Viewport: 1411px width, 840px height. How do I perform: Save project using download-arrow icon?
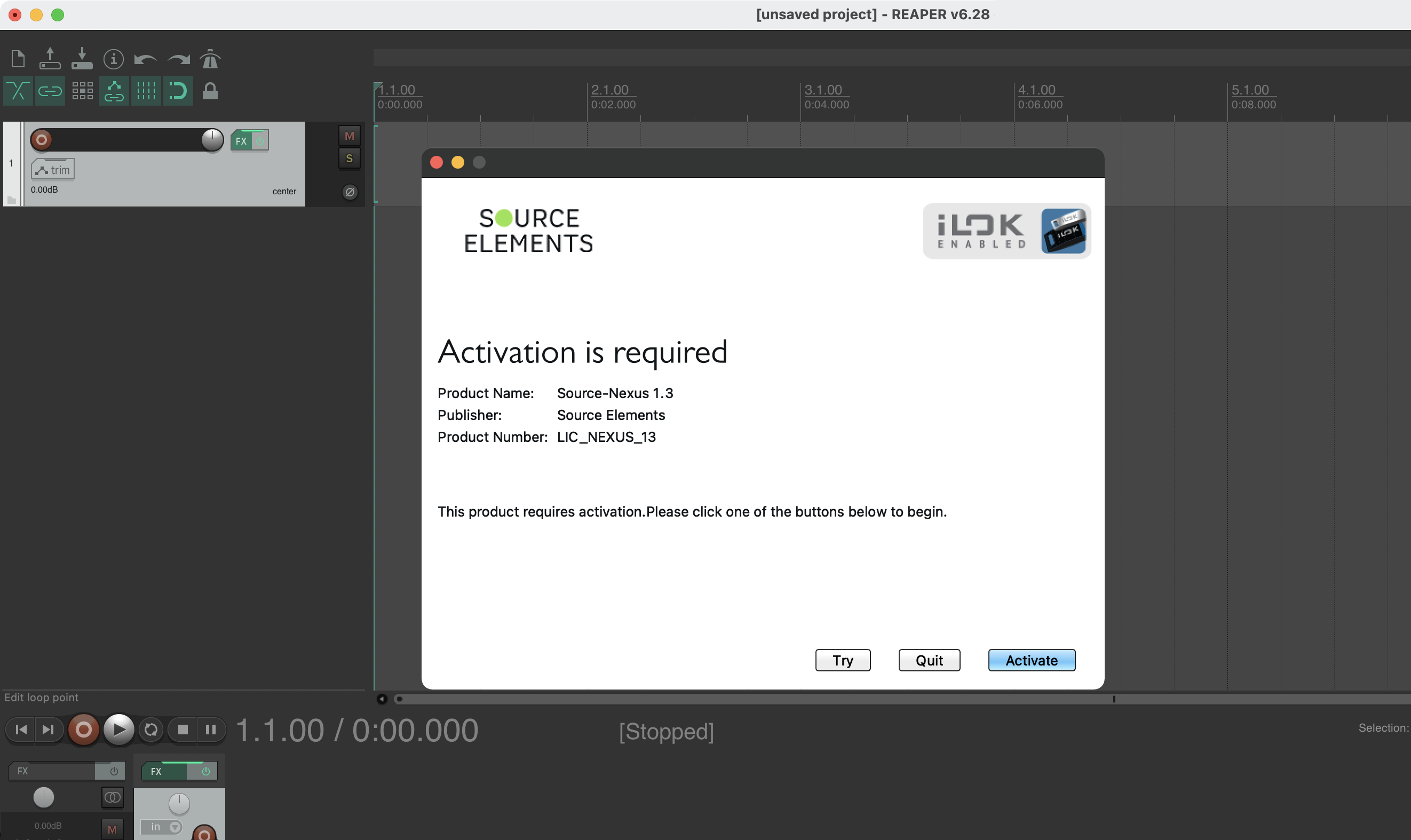click(x=82, y=58)
